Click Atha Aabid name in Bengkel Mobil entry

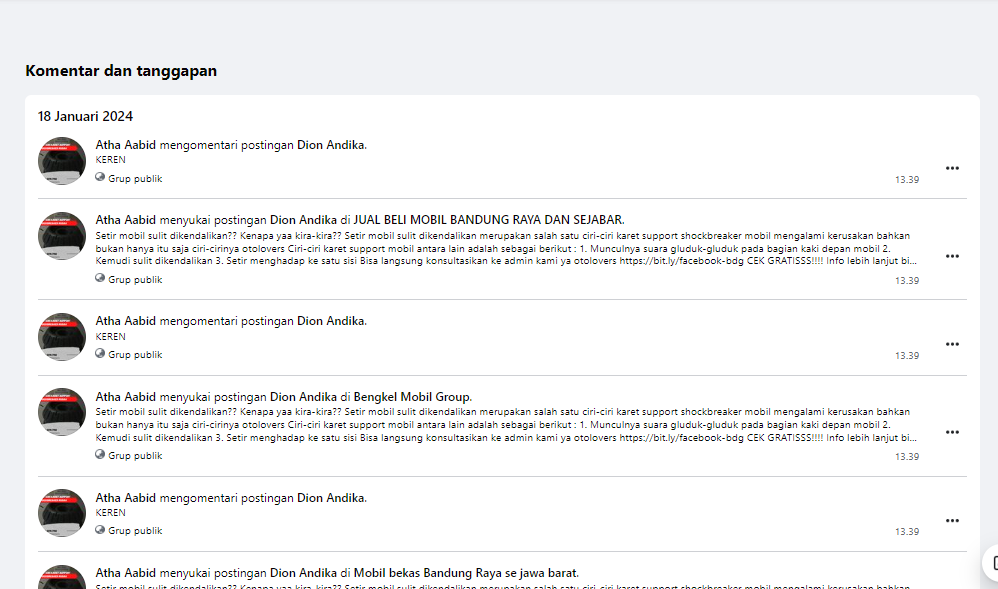126,396
